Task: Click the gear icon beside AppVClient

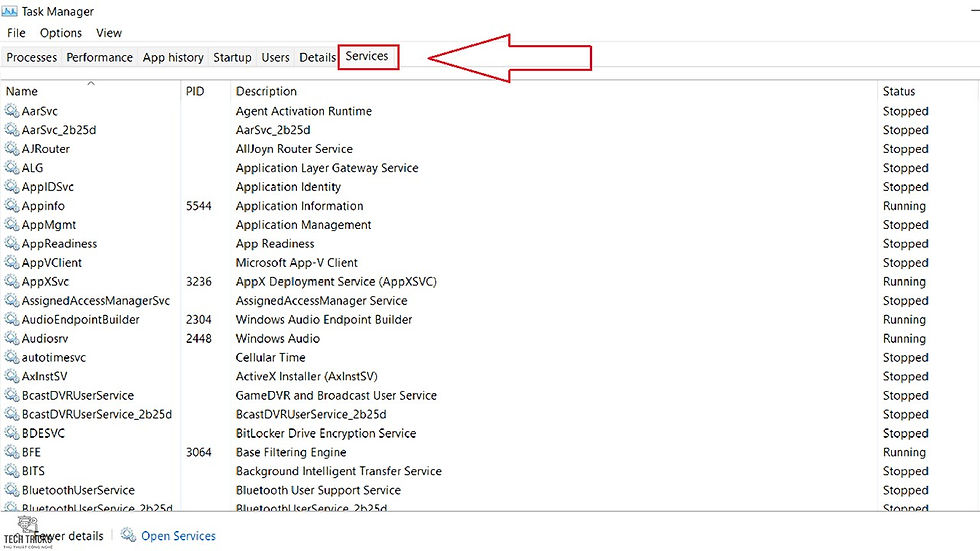Action: pos(12,262)
